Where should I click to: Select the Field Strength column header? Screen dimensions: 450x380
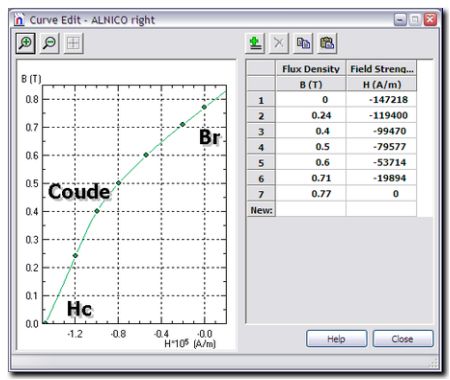tap(381, 69)
